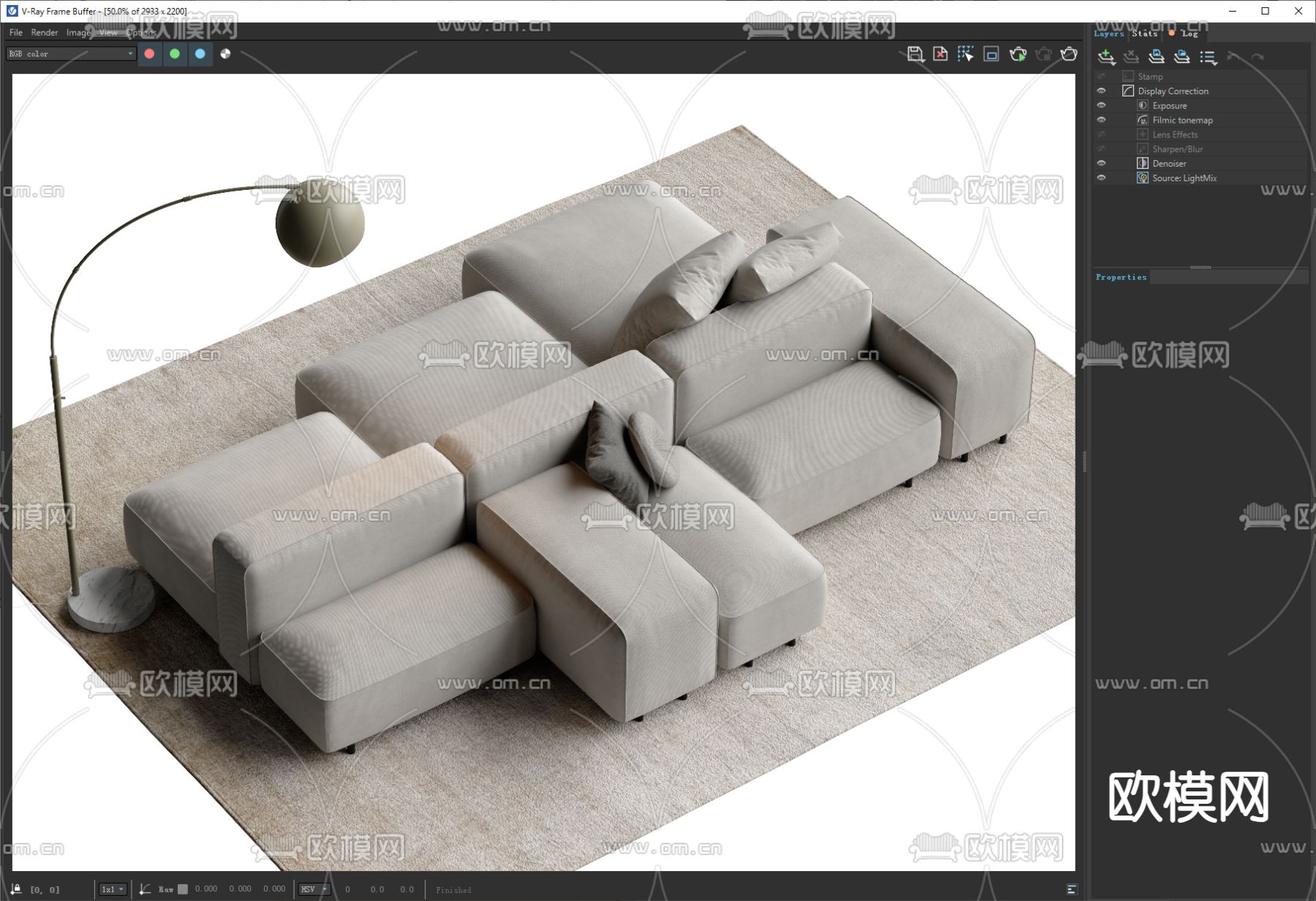Viewport: 1316px width, 901px height.
Task: Hide the Exposure layer
Action: pyautogui.click(x=1101, y=106)
